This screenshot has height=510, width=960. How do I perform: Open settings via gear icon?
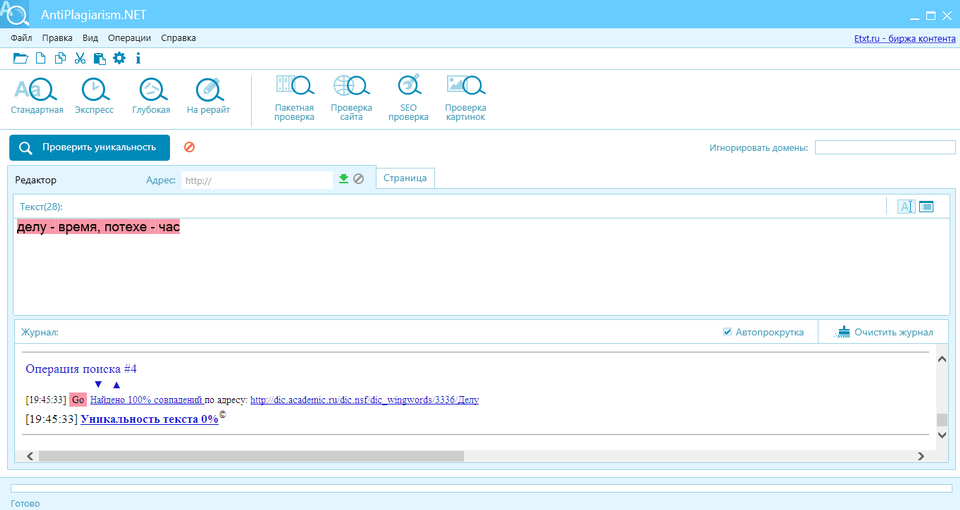click(x=119, y=58)
